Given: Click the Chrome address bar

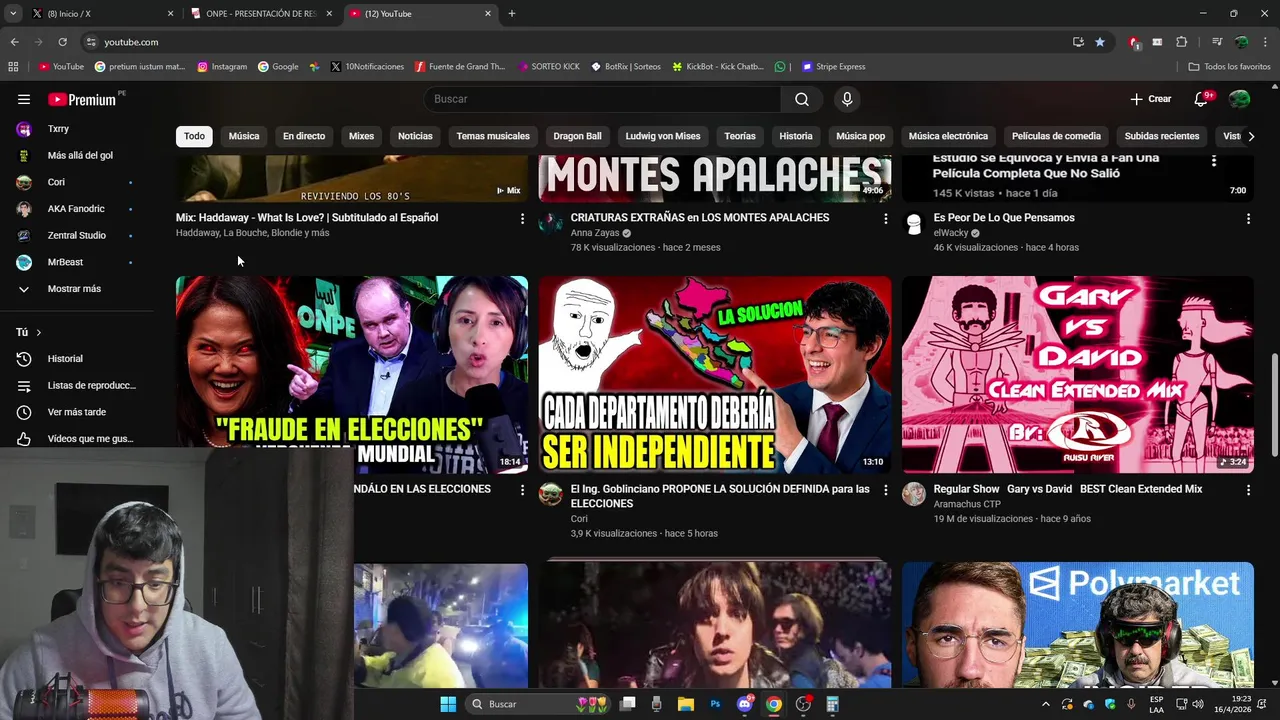Looking at the screenshot, I should pyautogui.click(x=580, y=42).
